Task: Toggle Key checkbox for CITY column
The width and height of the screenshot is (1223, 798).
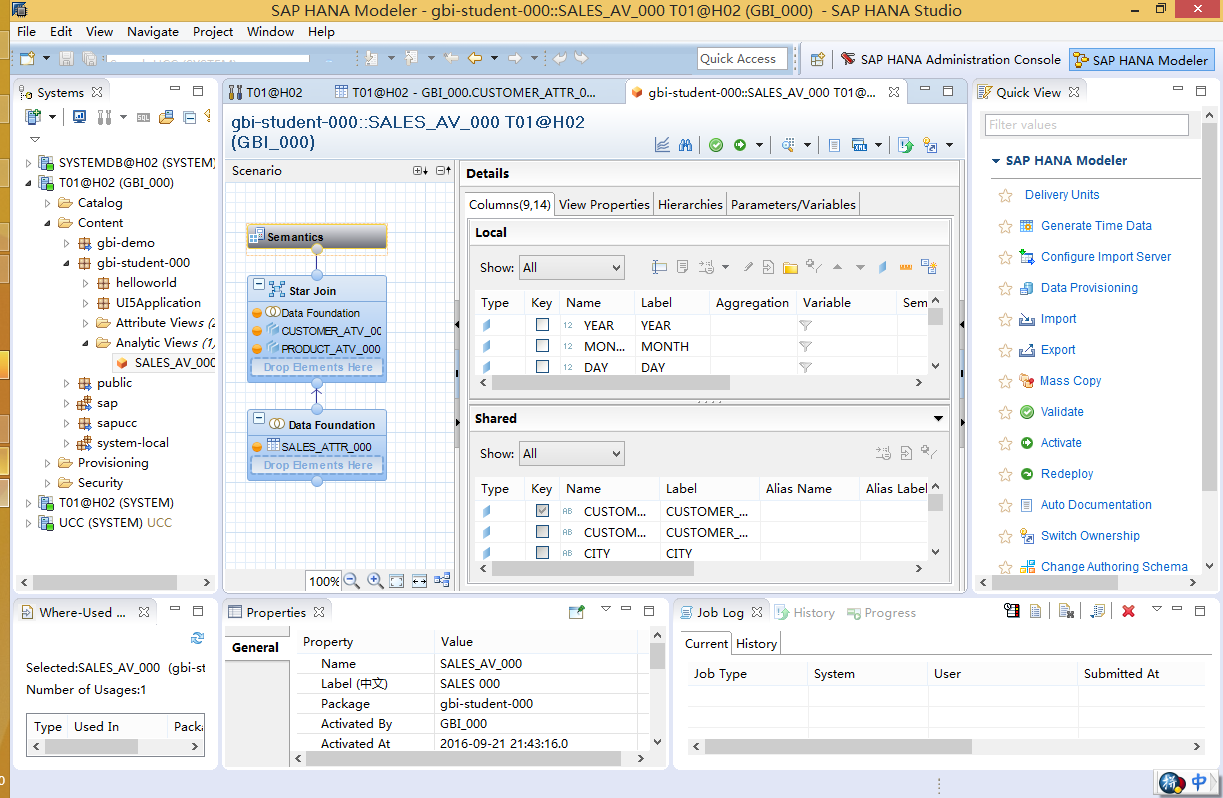Action: click(x=542, y=553)
